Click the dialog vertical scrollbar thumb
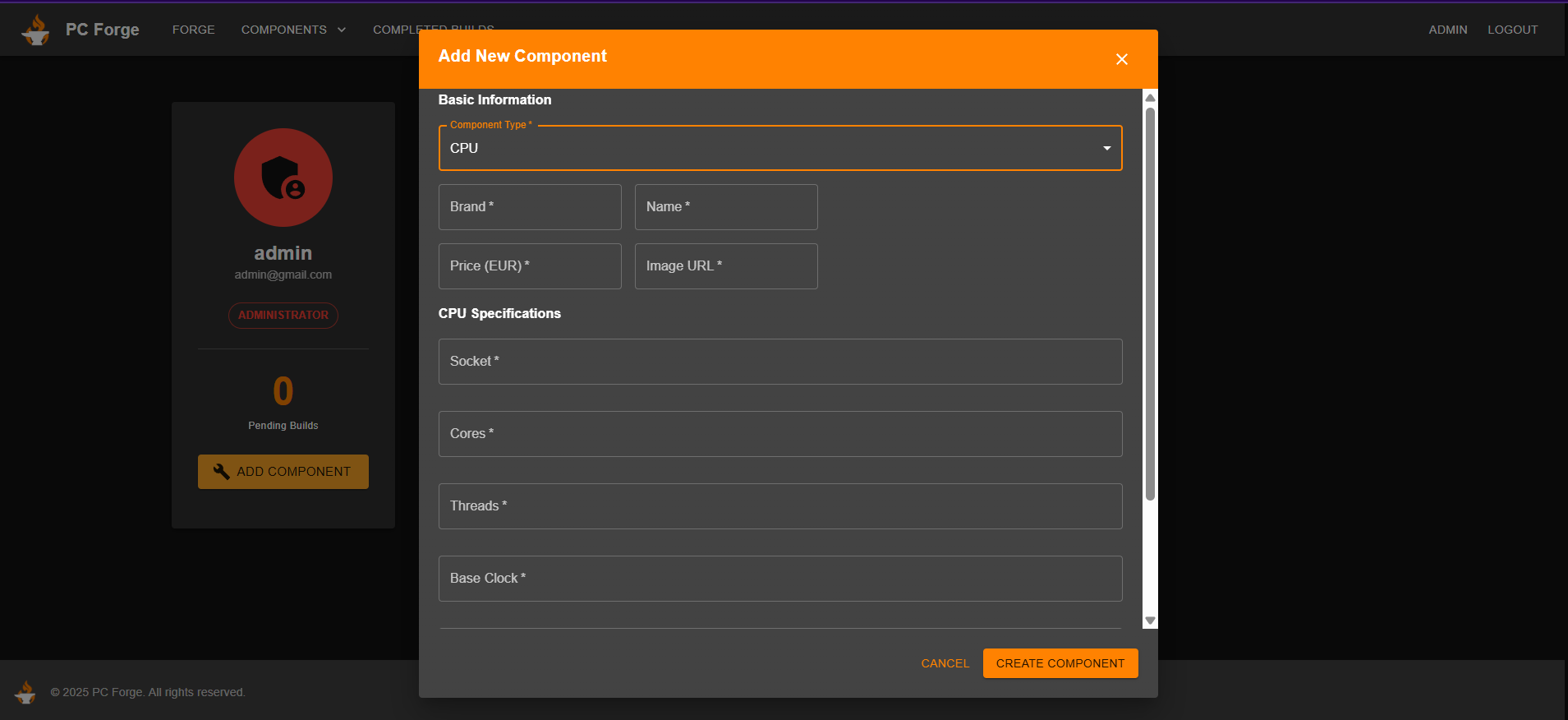1568x720 pixels. (x=1150, y=304)
